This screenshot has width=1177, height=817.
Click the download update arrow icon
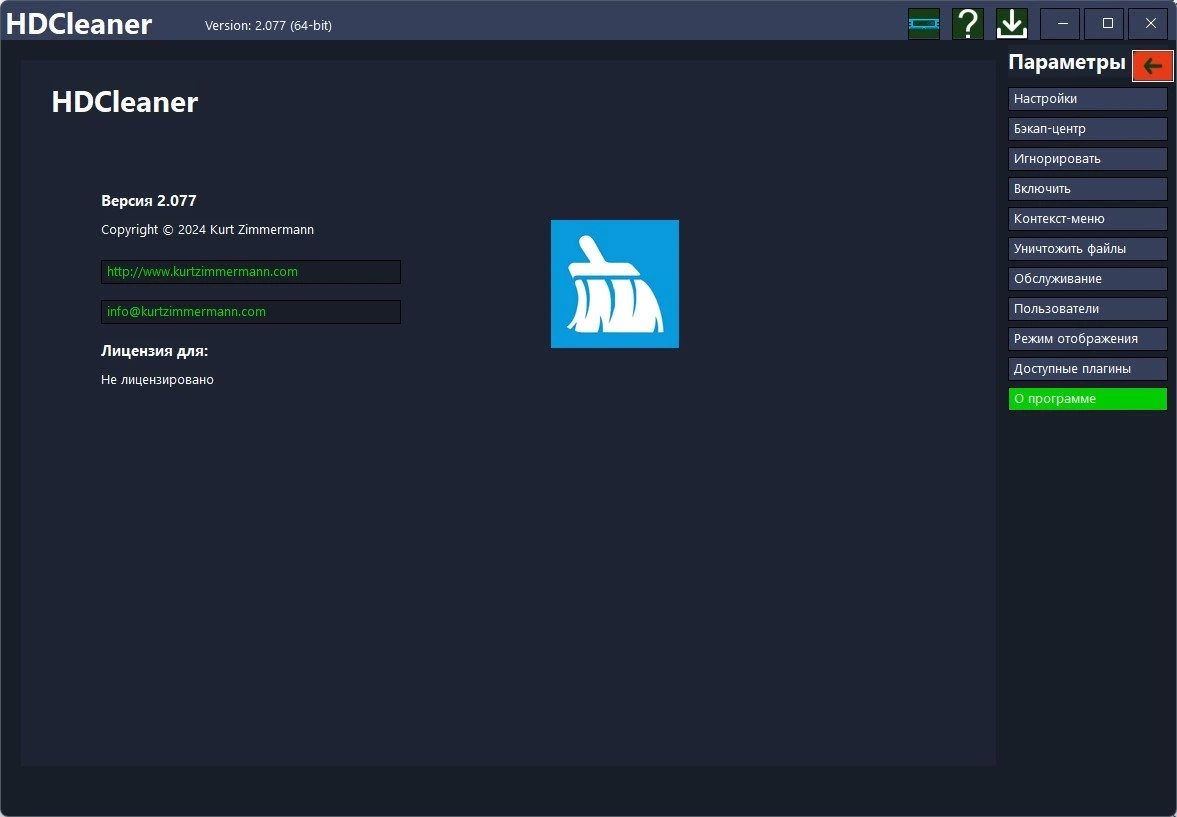point(1012,24)
